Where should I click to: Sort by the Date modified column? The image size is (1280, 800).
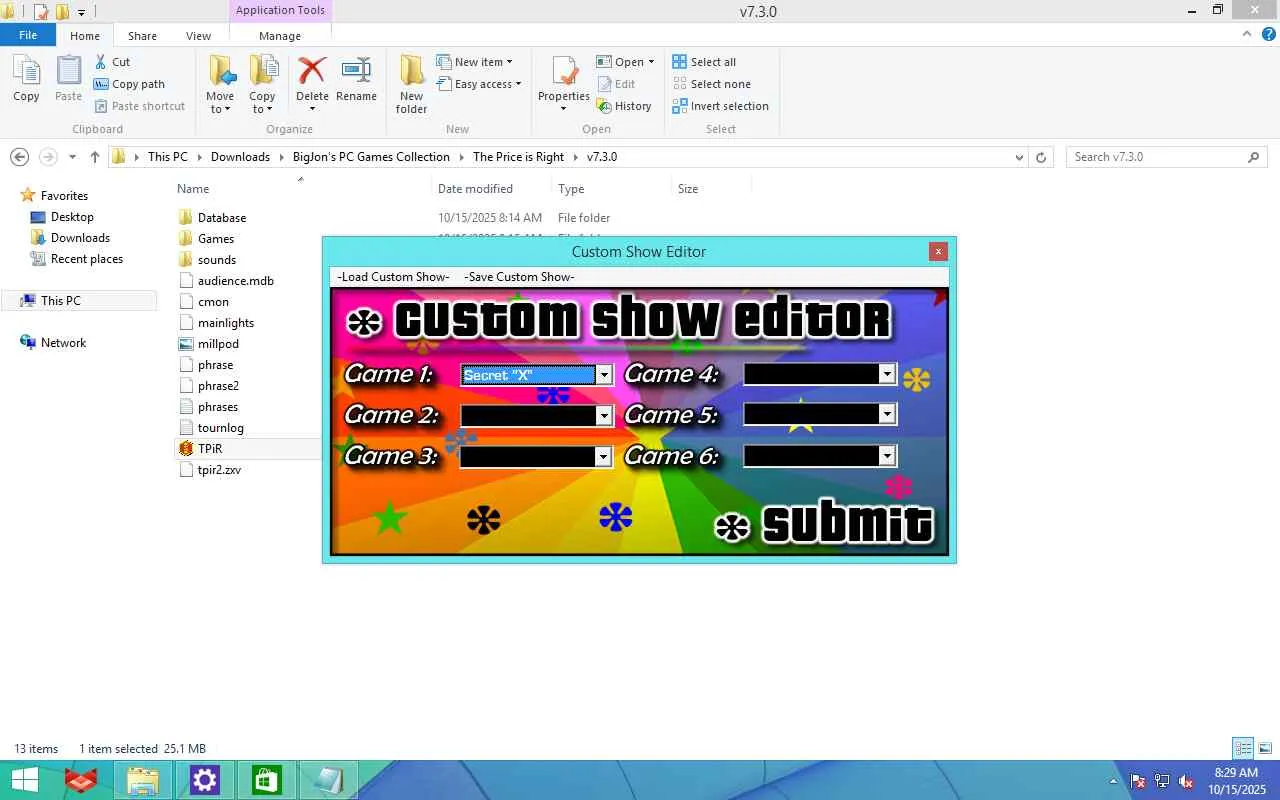(475, 189)
